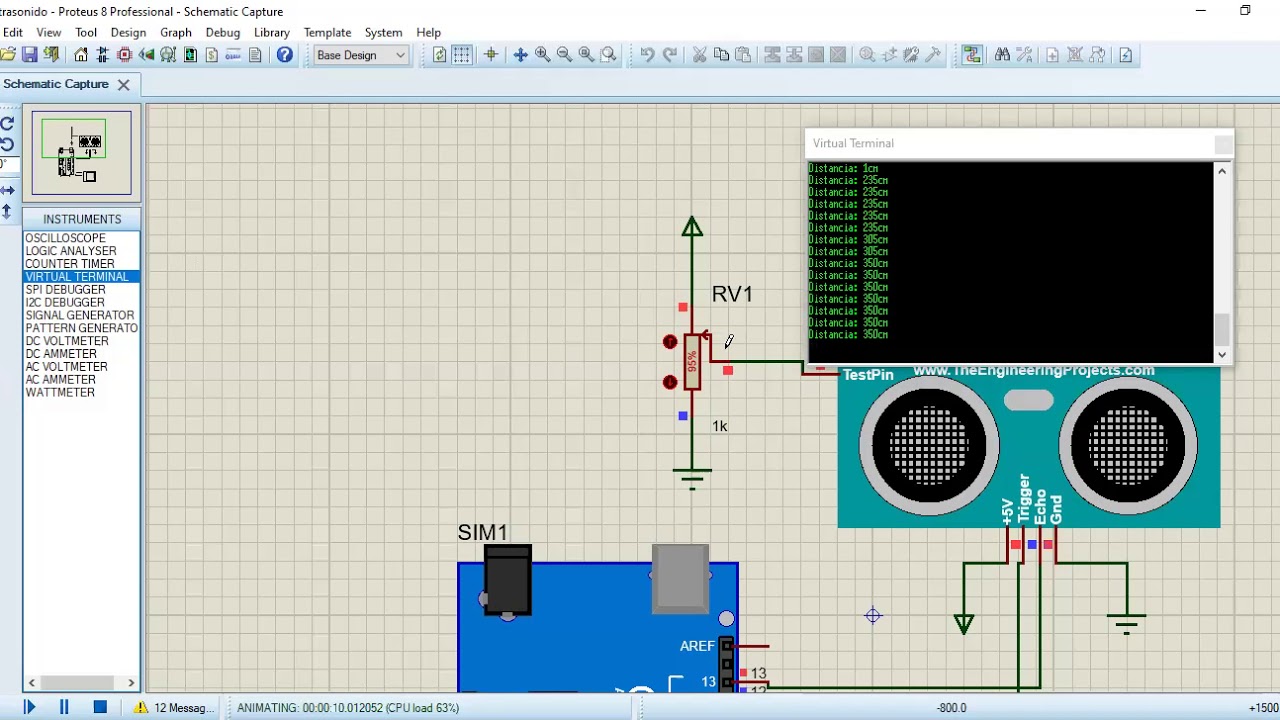Undo the last change with the undo arrow
The height and width of the screenshot is (720, 1280).
click(x=647, y=55)
